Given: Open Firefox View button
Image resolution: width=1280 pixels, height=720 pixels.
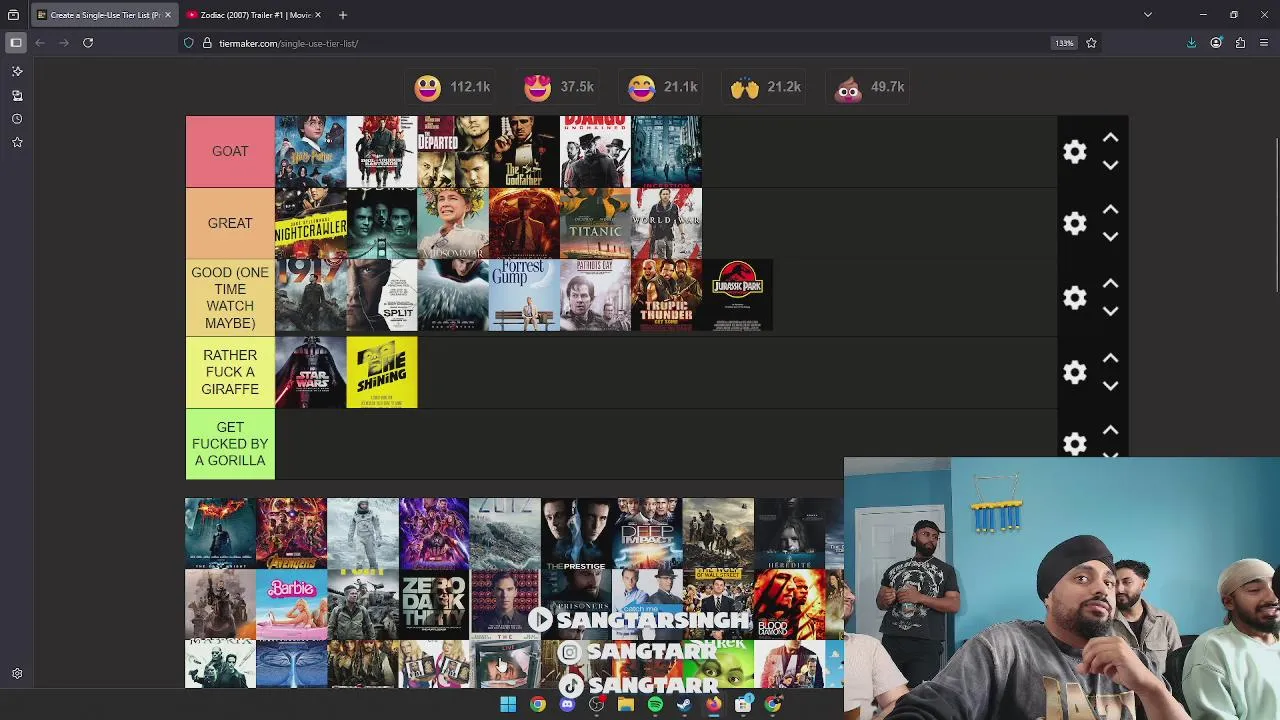Looking at the screenshot, I should [14, 15].
